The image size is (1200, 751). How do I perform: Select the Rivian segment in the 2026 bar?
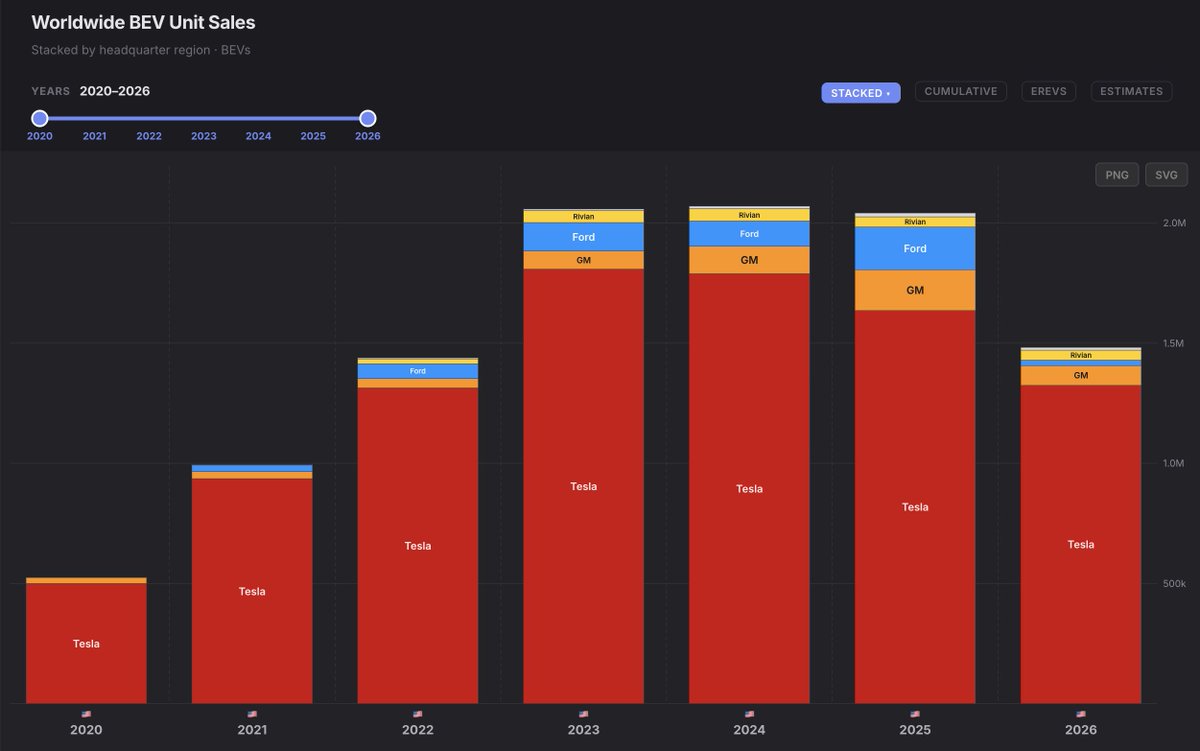coord(1081,355)
